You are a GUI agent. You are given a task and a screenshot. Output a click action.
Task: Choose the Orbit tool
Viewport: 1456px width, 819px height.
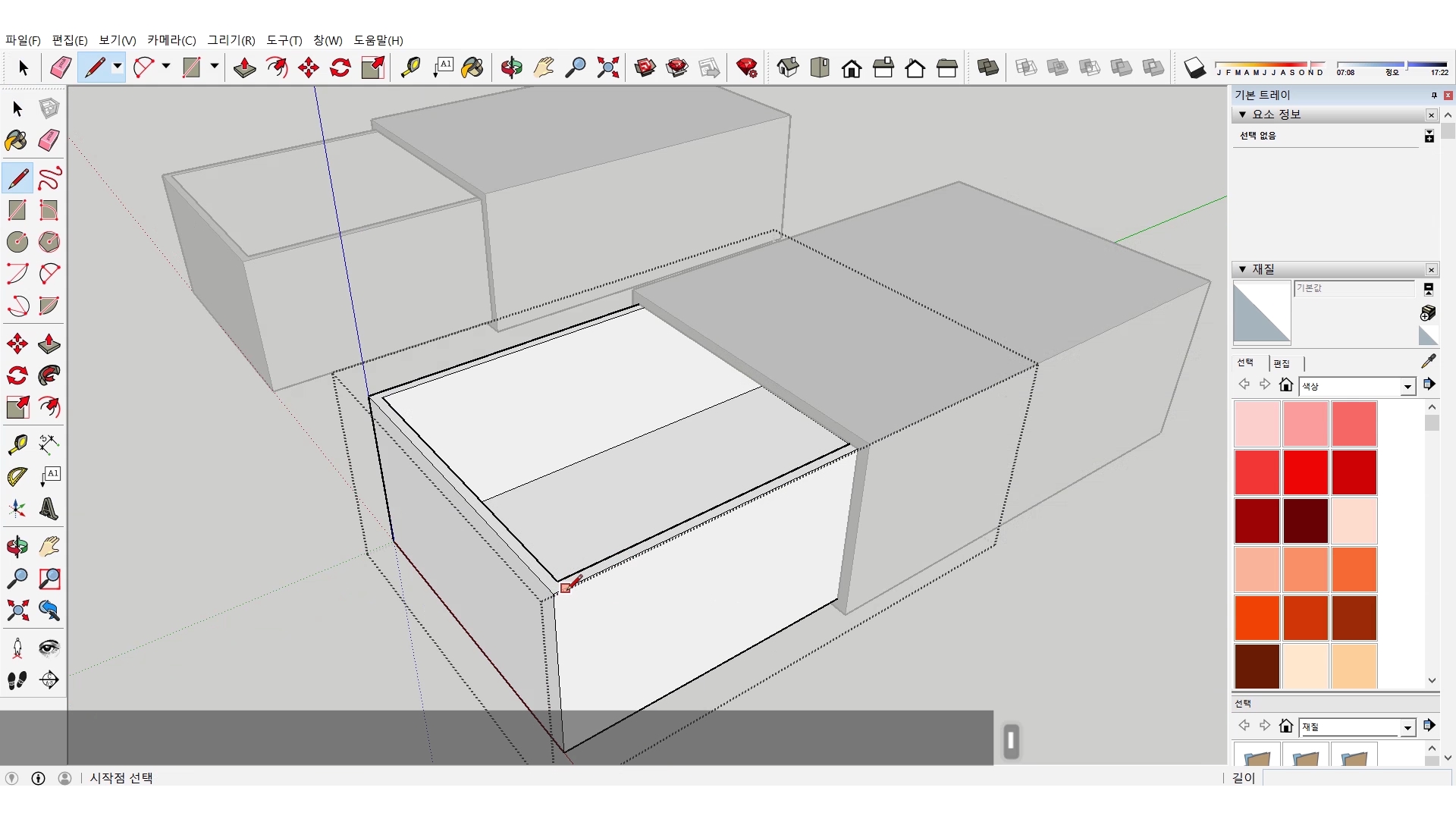point(511,68)
